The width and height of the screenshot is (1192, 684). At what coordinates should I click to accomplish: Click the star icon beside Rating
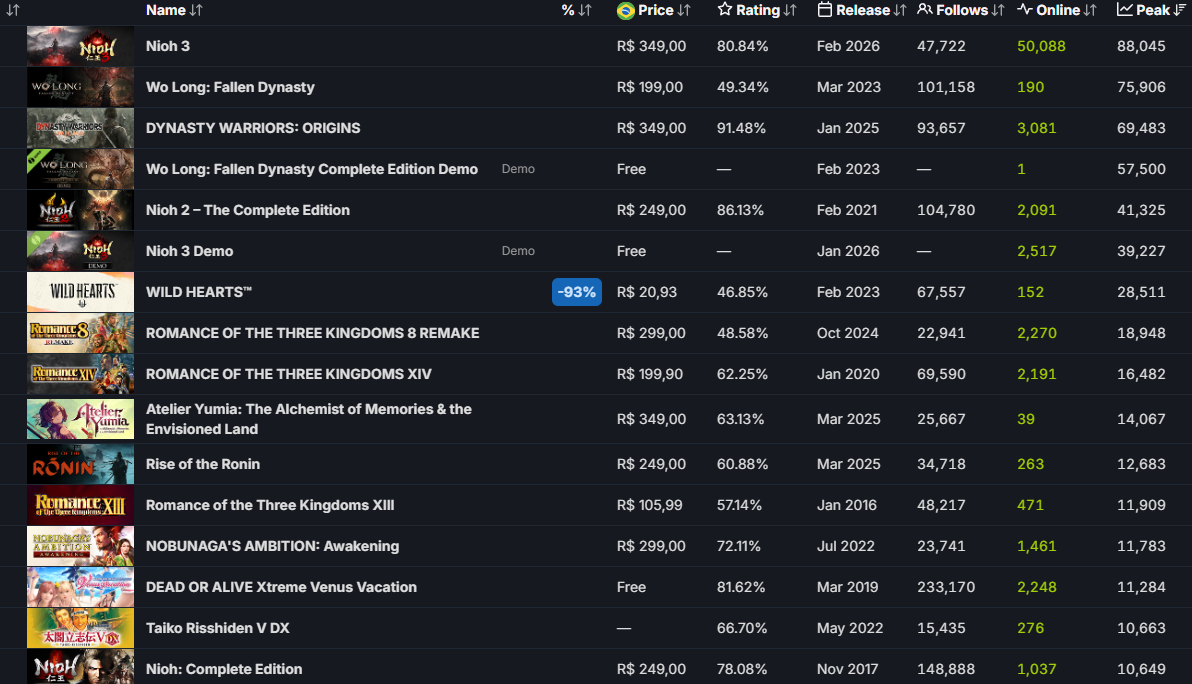[725, 10]
